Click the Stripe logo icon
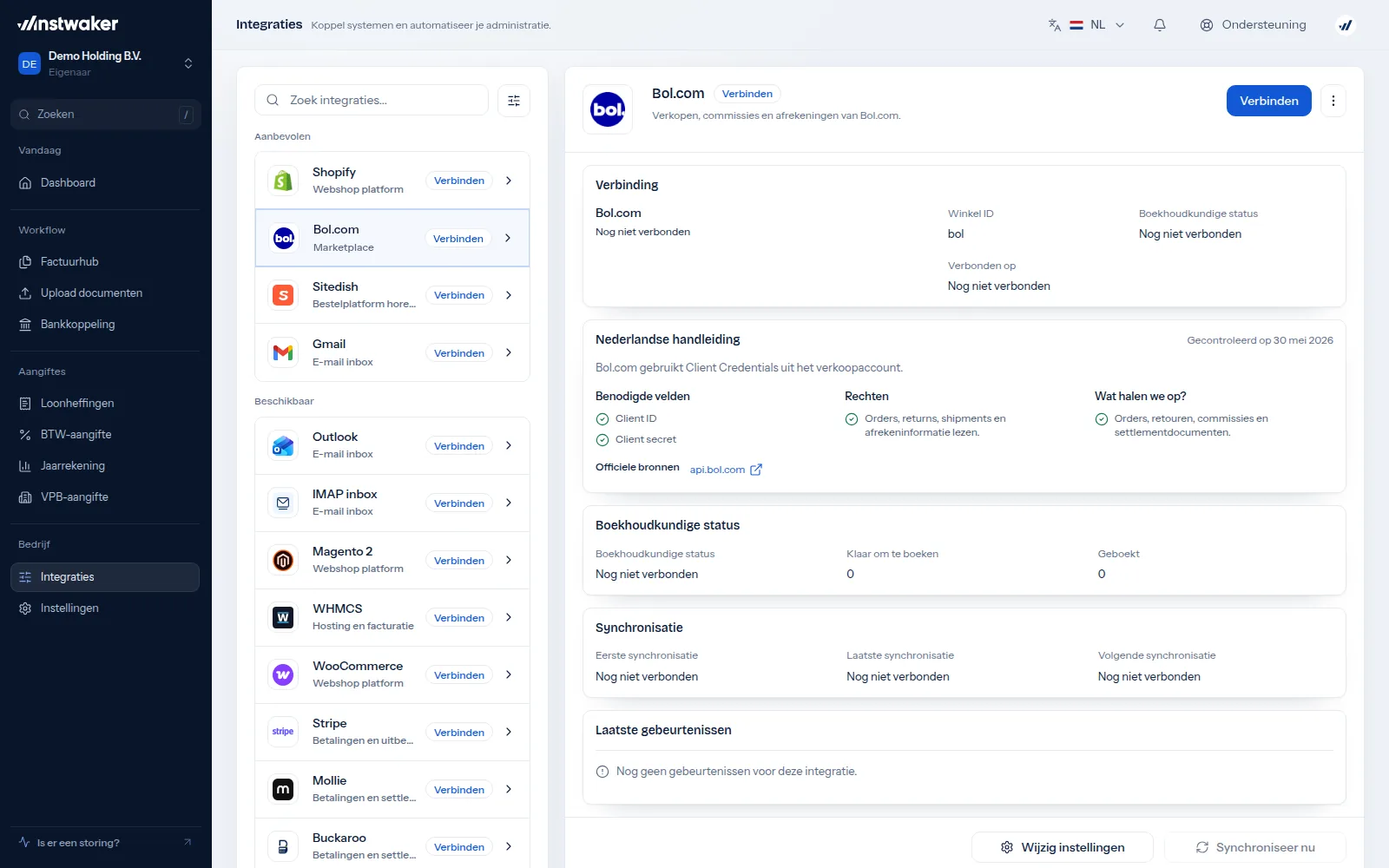Screen dimensions: 1389x868 click(283, 732)
